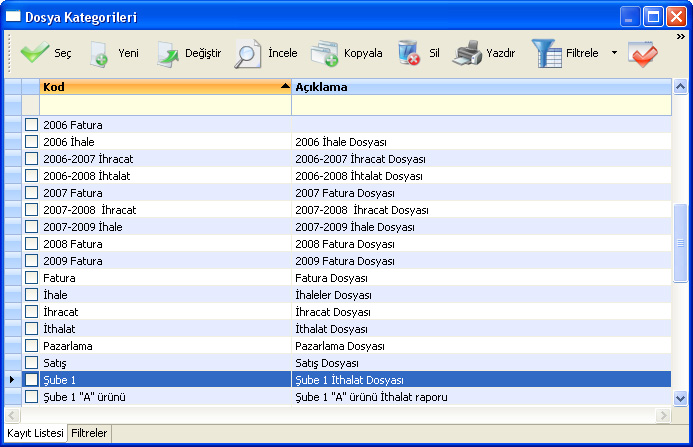Expand the toolbar overflow chevron

pos(681,37)
